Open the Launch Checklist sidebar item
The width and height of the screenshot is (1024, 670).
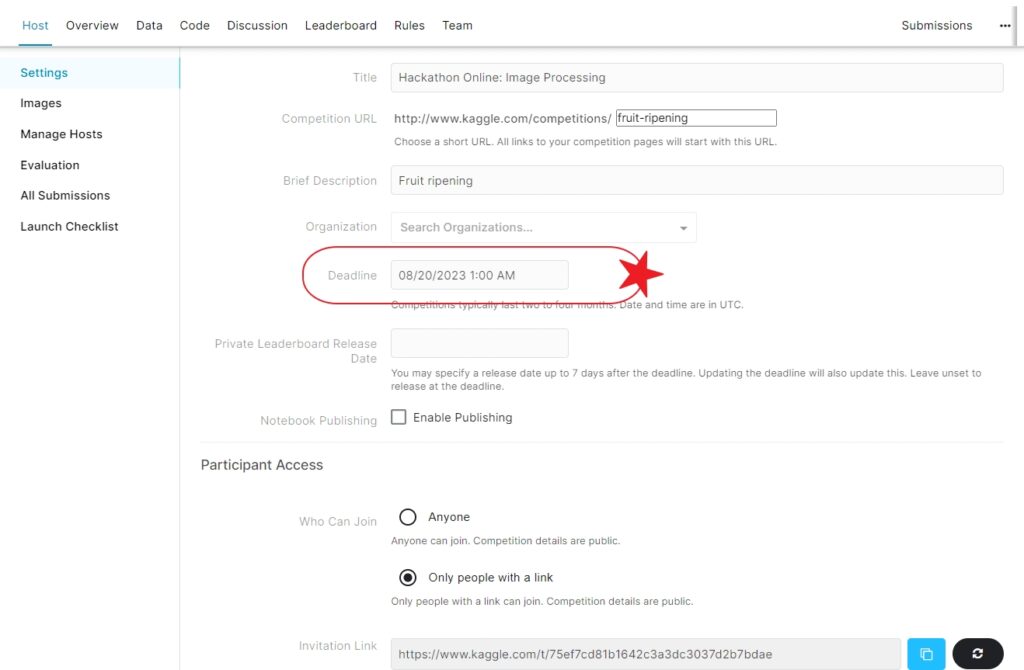pyautogui.click(x=69, y=226)
